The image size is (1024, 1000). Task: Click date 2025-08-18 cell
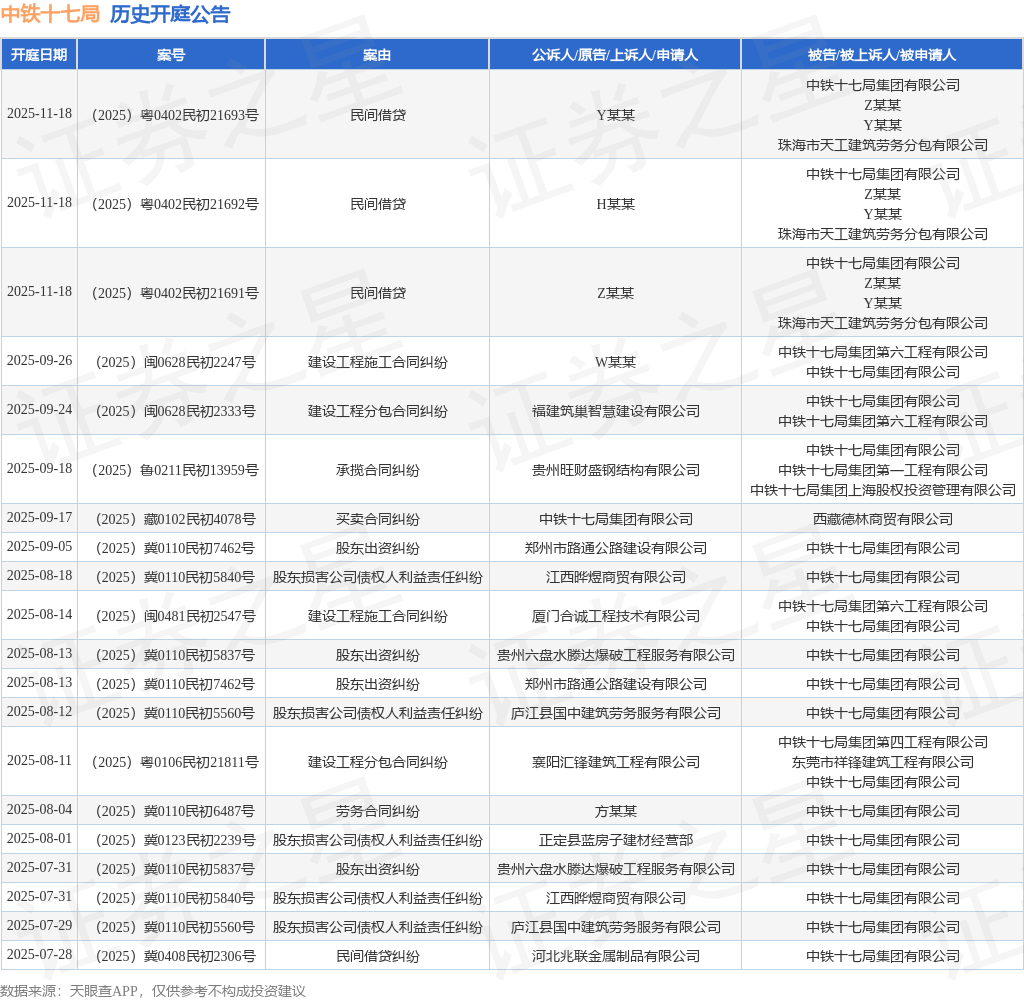[39, 575]
